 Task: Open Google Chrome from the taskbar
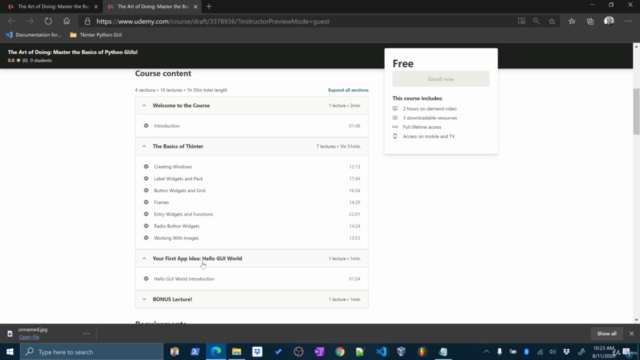tap(340, 352)
